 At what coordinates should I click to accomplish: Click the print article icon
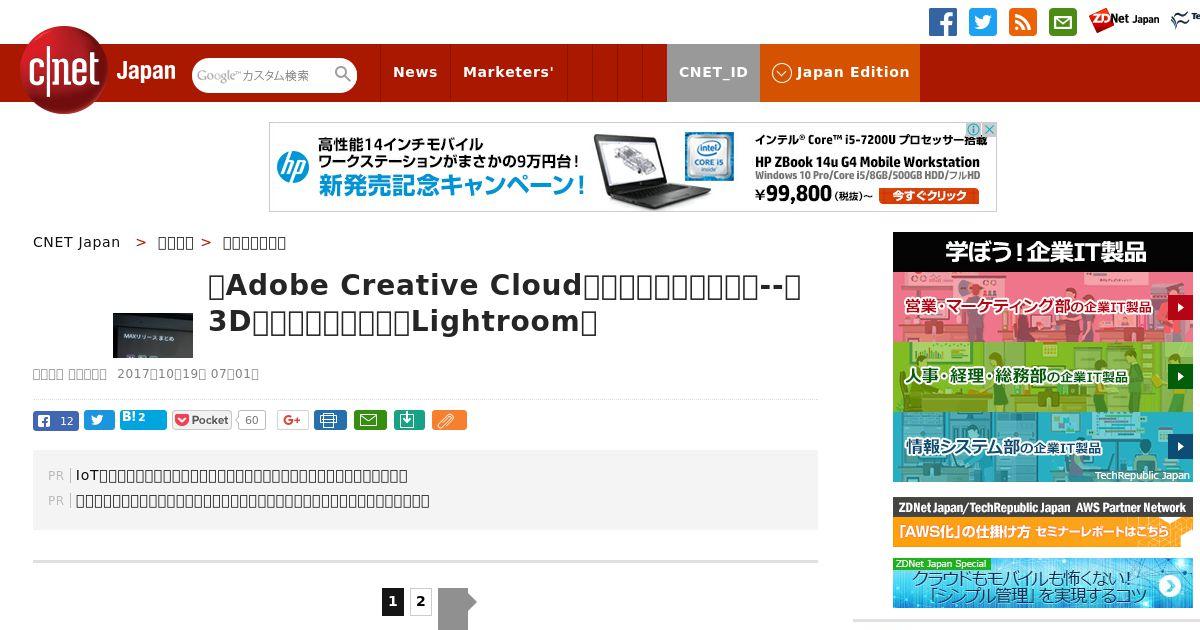click(330, 420)
